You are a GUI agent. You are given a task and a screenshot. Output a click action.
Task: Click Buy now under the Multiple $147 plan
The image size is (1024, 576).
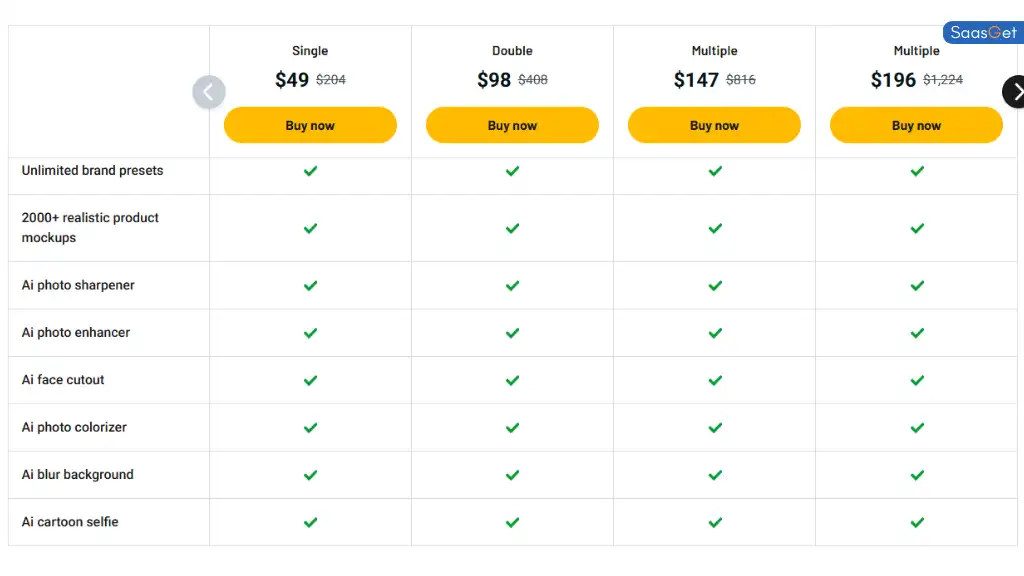[714, 124]
